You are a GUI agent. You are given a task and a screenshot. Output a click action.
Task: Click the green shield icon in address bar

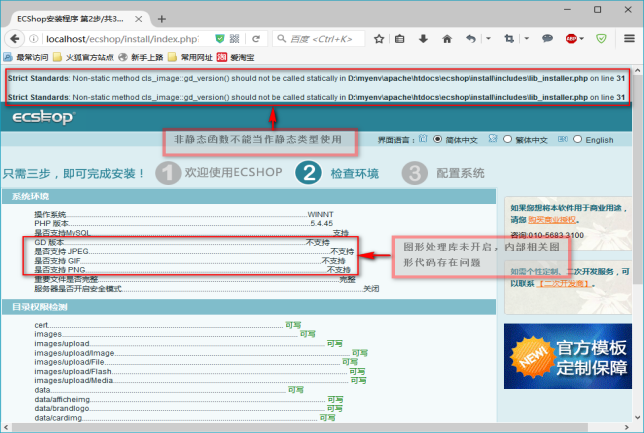pyautogui.click(x=220, y=39)
